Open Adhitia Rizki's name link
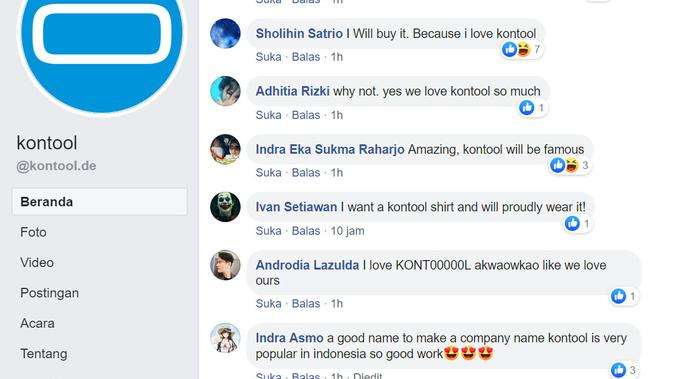 click(293, 91)
